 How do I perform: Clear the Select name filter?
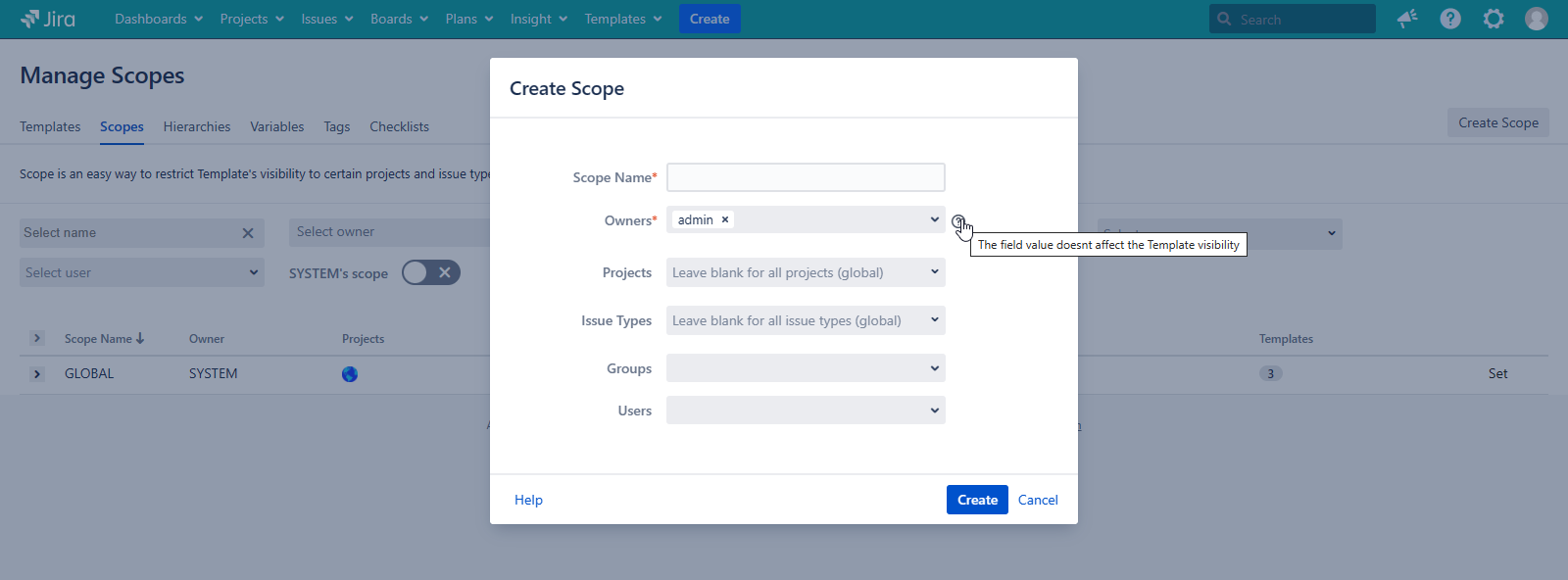[248, 233]
